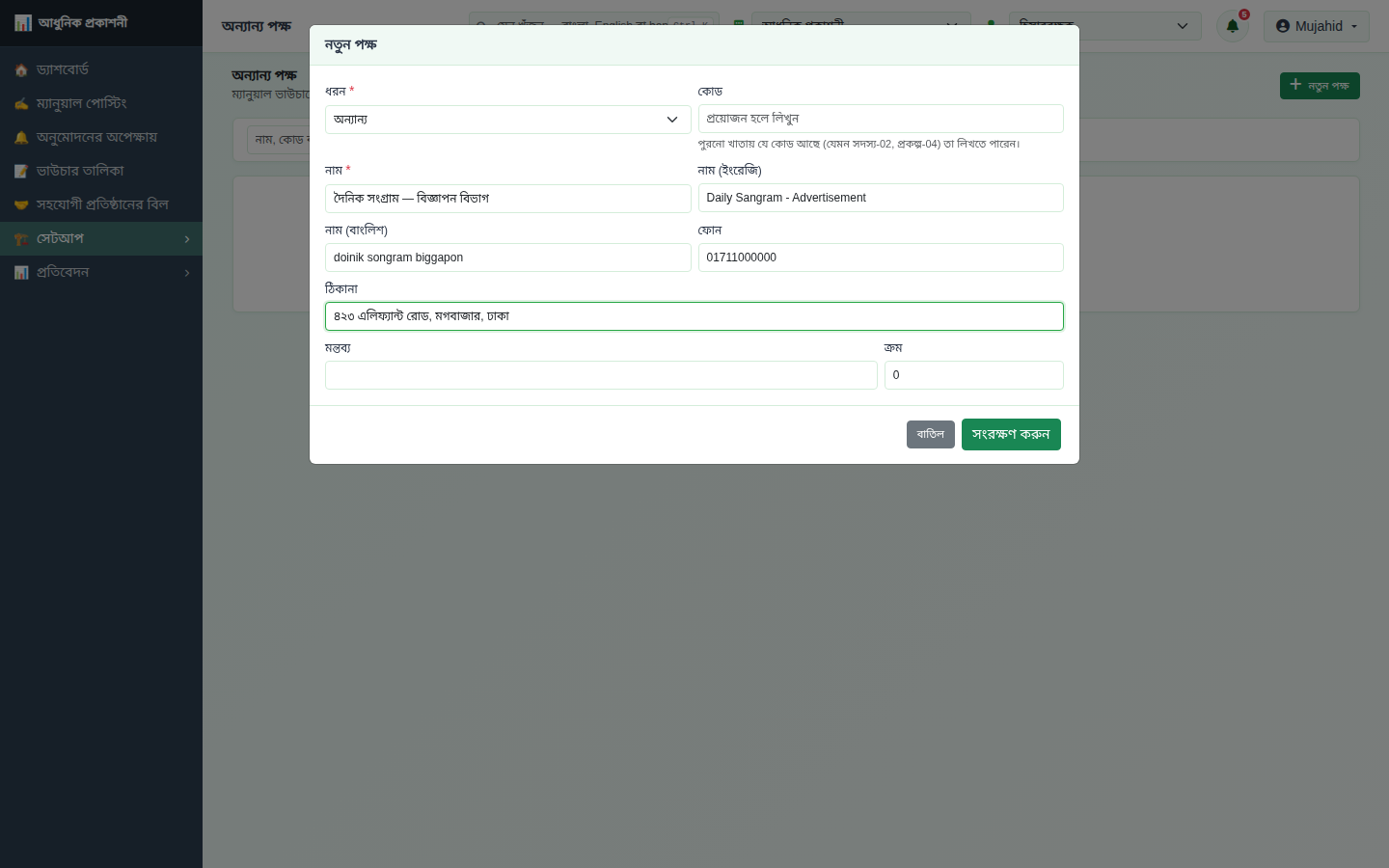The height and width of the screenshot is (868, 1389).
Task: Focus the কোড input field
Action: tap(881, 119)
